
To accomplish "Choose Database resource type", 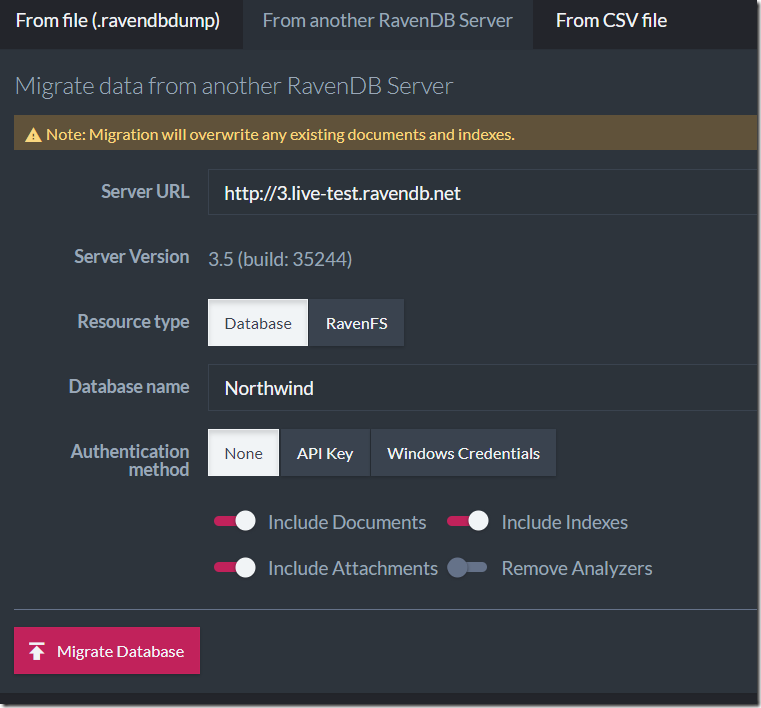I will 258,323.
